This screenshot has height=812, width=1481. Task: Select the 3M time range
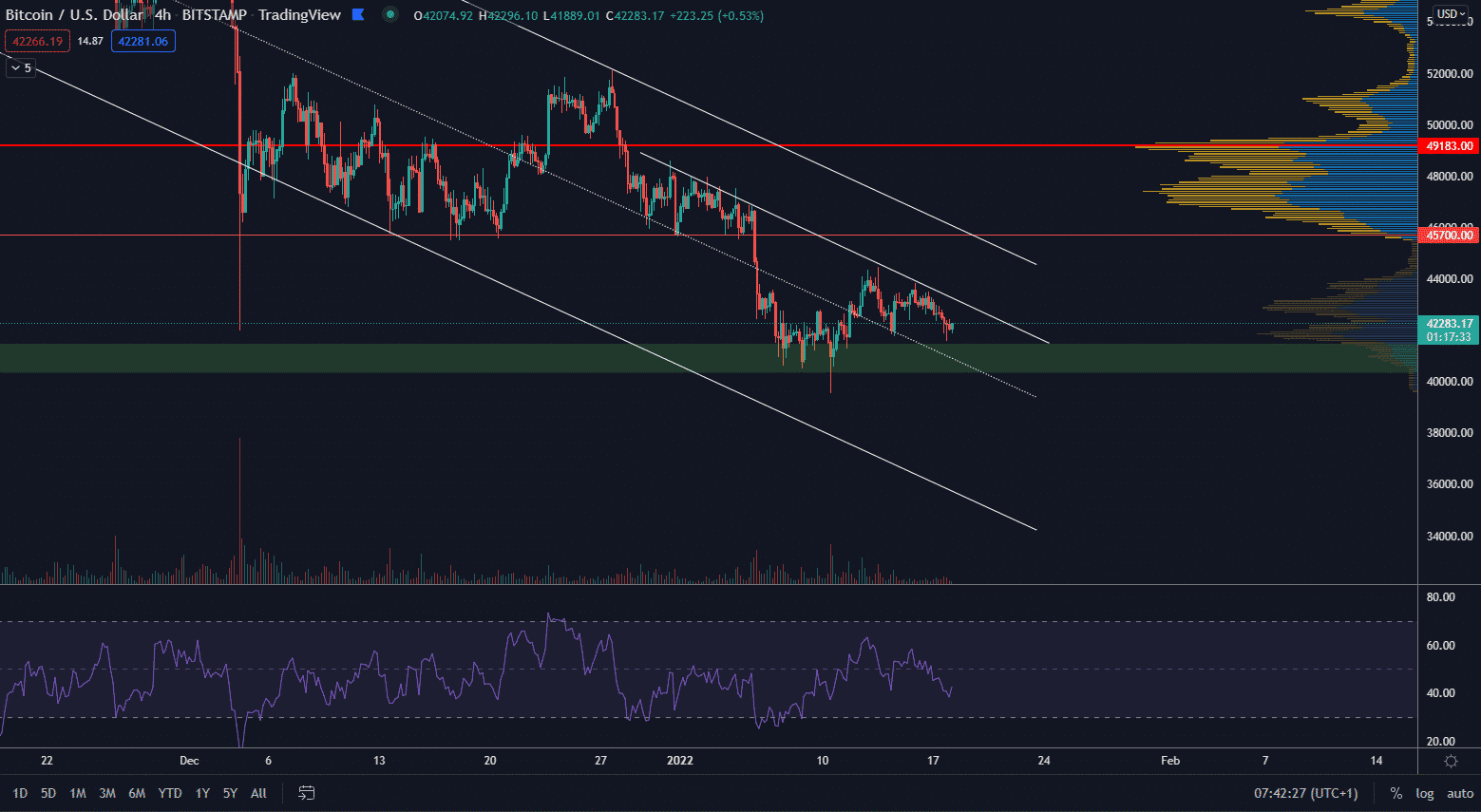click(x=107, y=793)
